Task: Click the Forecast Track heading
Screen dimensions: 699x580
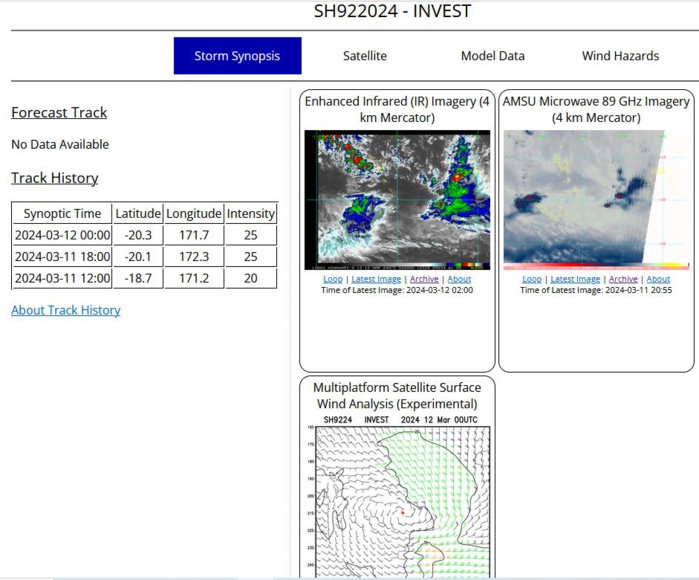Action: [59, 113]
